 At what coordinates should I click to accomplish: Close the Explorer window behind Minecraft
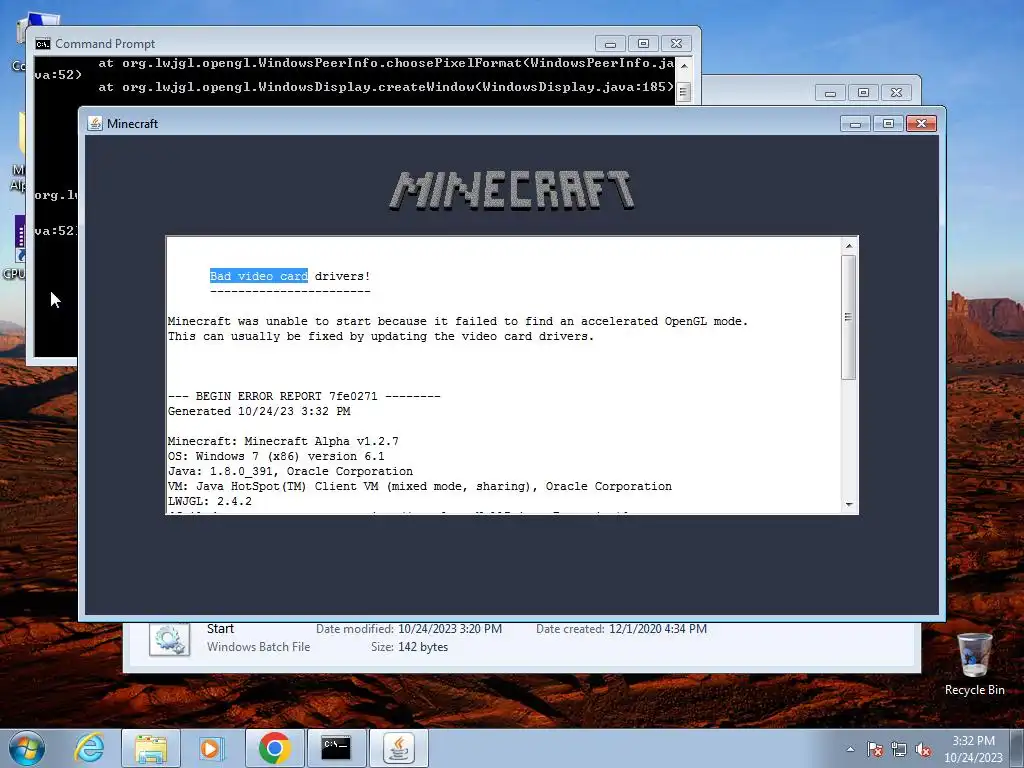897,93
